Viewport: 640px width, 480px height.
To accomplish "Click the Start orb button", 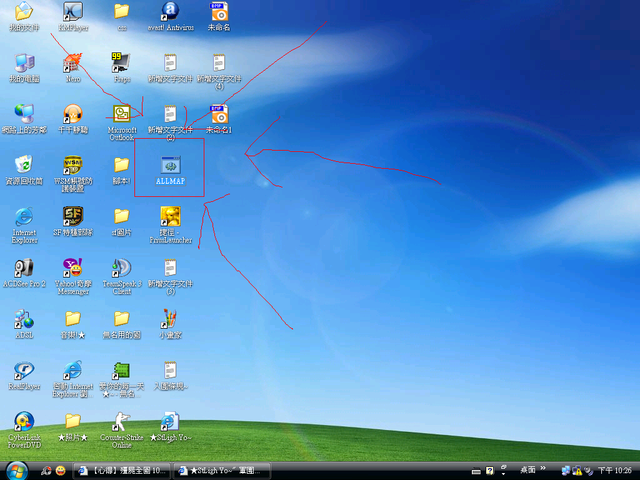I will pyautogui.click(x=17, y=470).
